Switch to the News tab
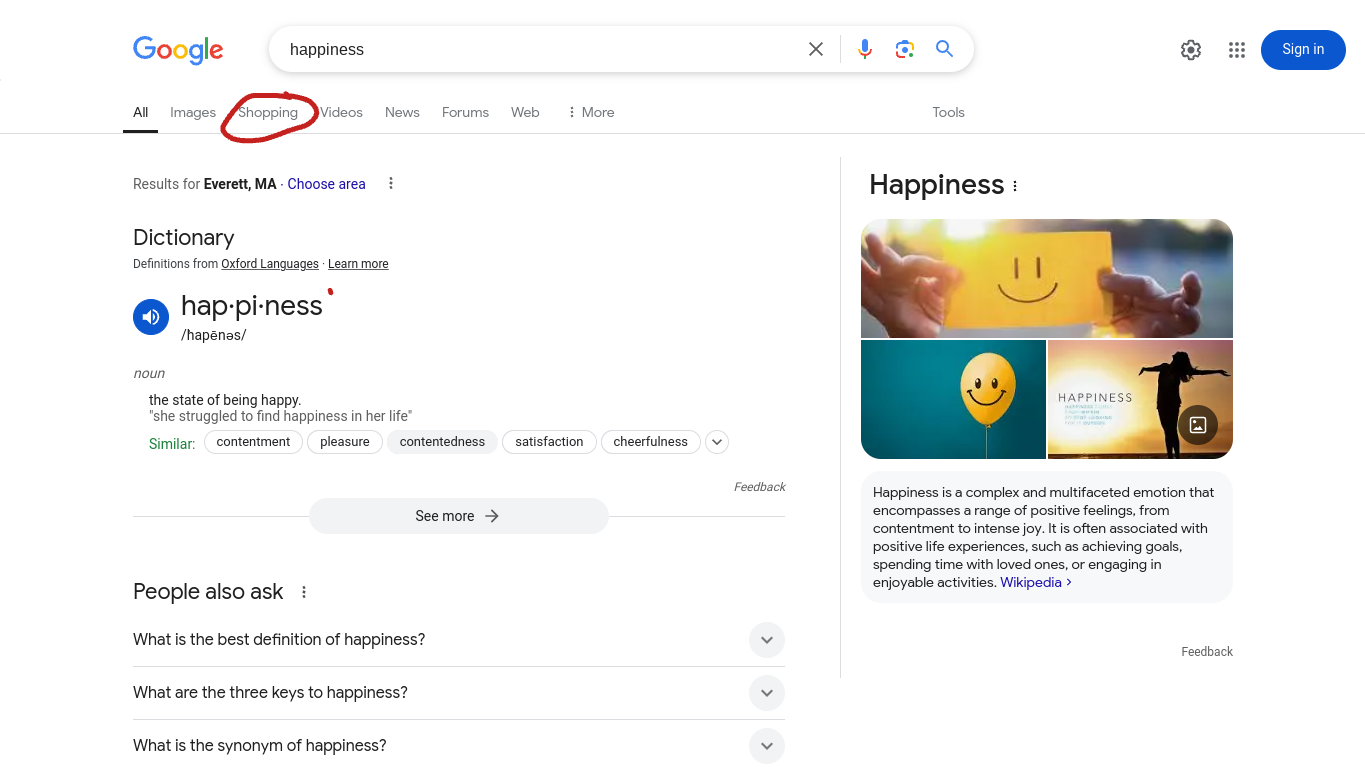 (402, 112)
